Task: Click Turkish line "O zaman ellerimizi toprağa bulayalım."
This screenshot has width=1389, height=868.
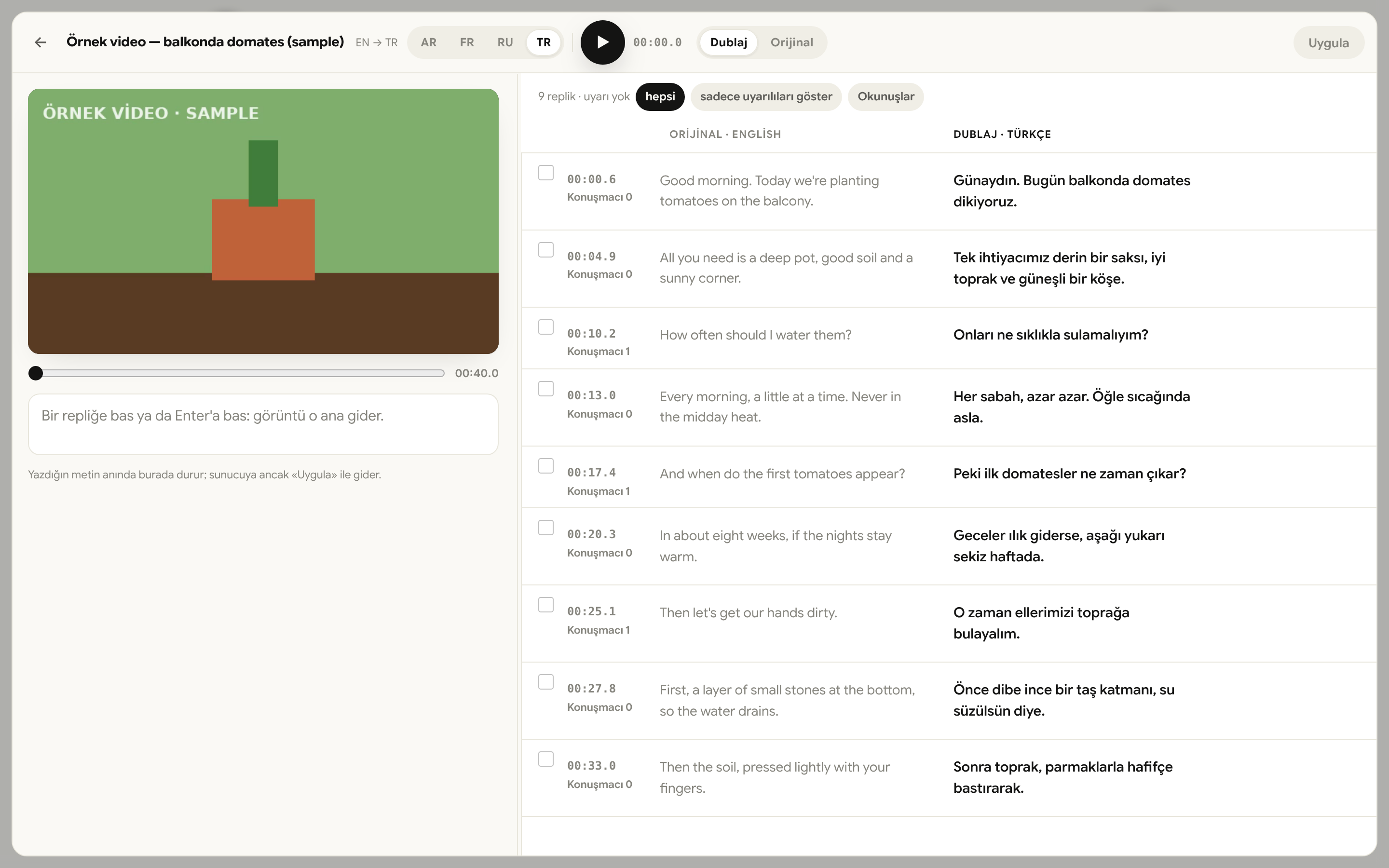Action: point(1041,623)
